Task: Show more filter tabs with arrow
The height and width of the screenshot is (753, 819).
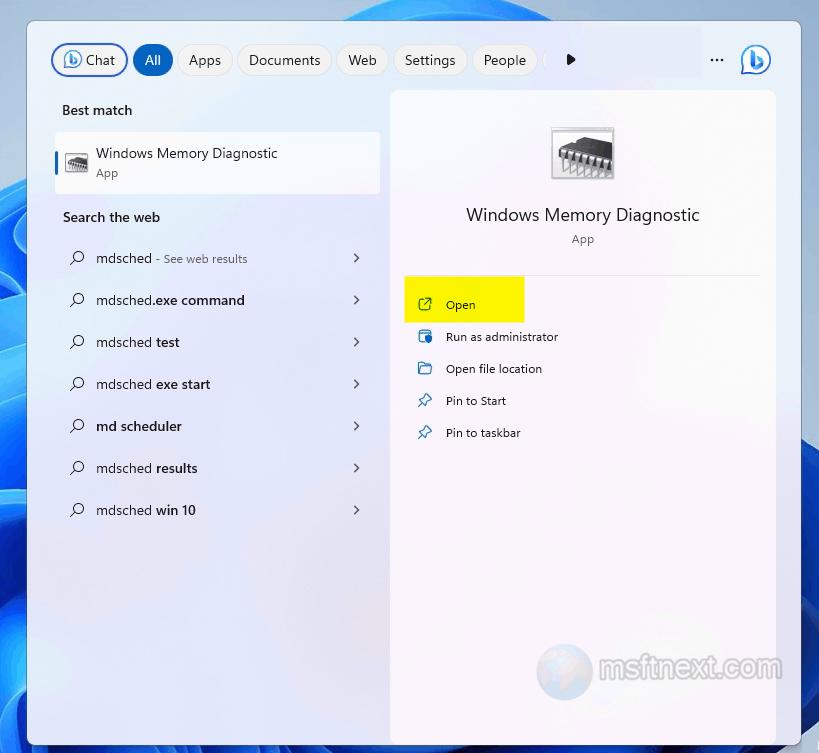Action: click(571, 60)
